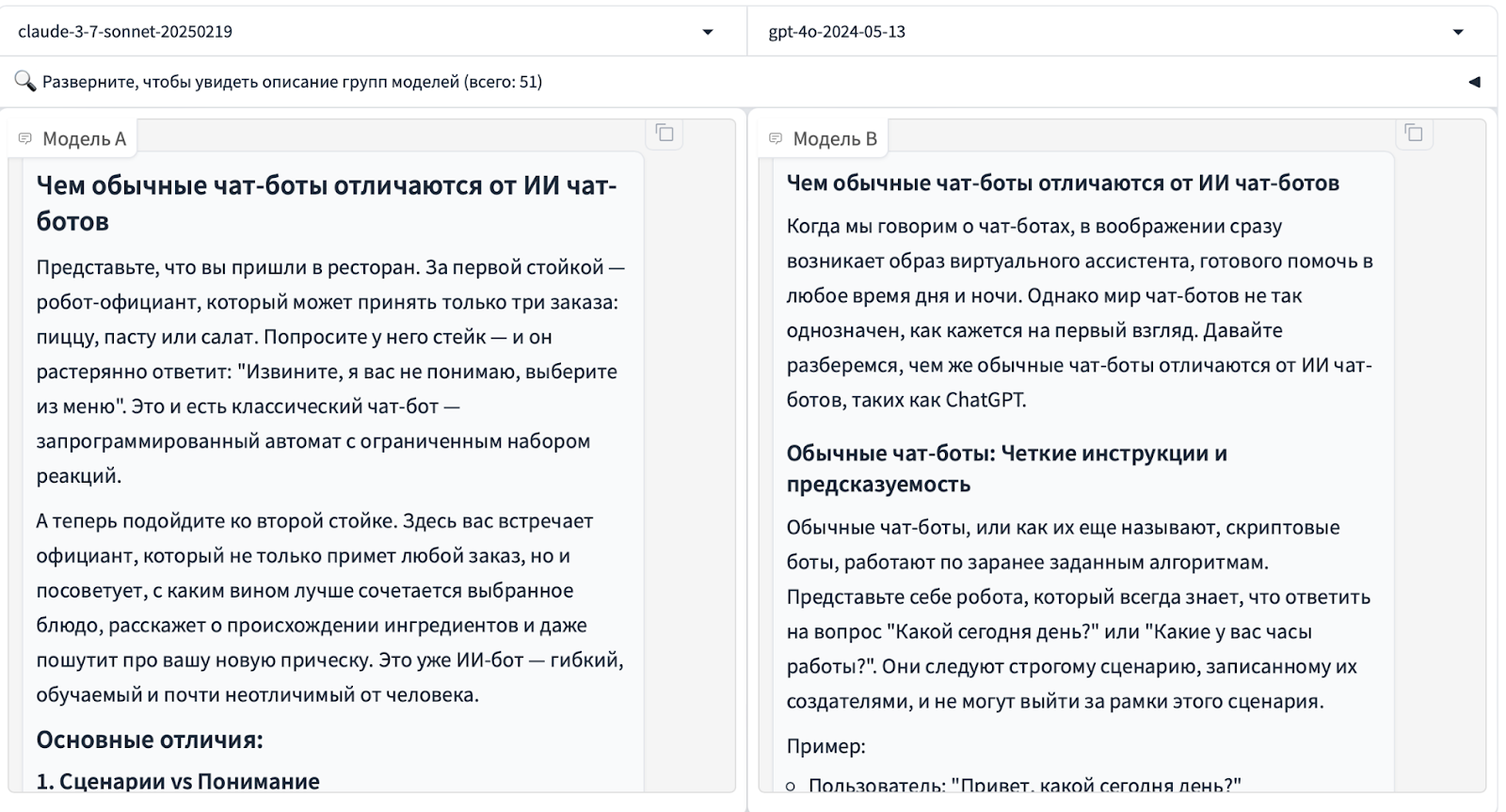The height and width of the screenshot is (812, 1506).
Task: Select the Модель A label tab
Action: 84,139
